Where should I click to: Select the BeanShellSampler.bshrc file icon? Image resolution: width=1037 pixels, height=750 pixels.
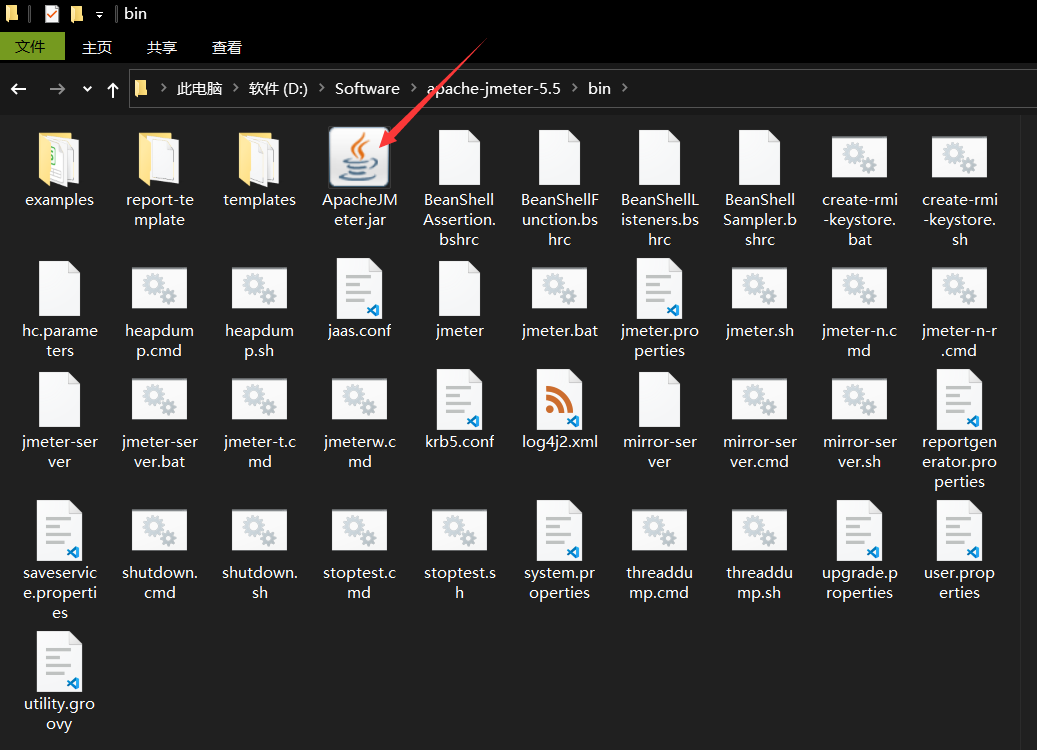759,157
